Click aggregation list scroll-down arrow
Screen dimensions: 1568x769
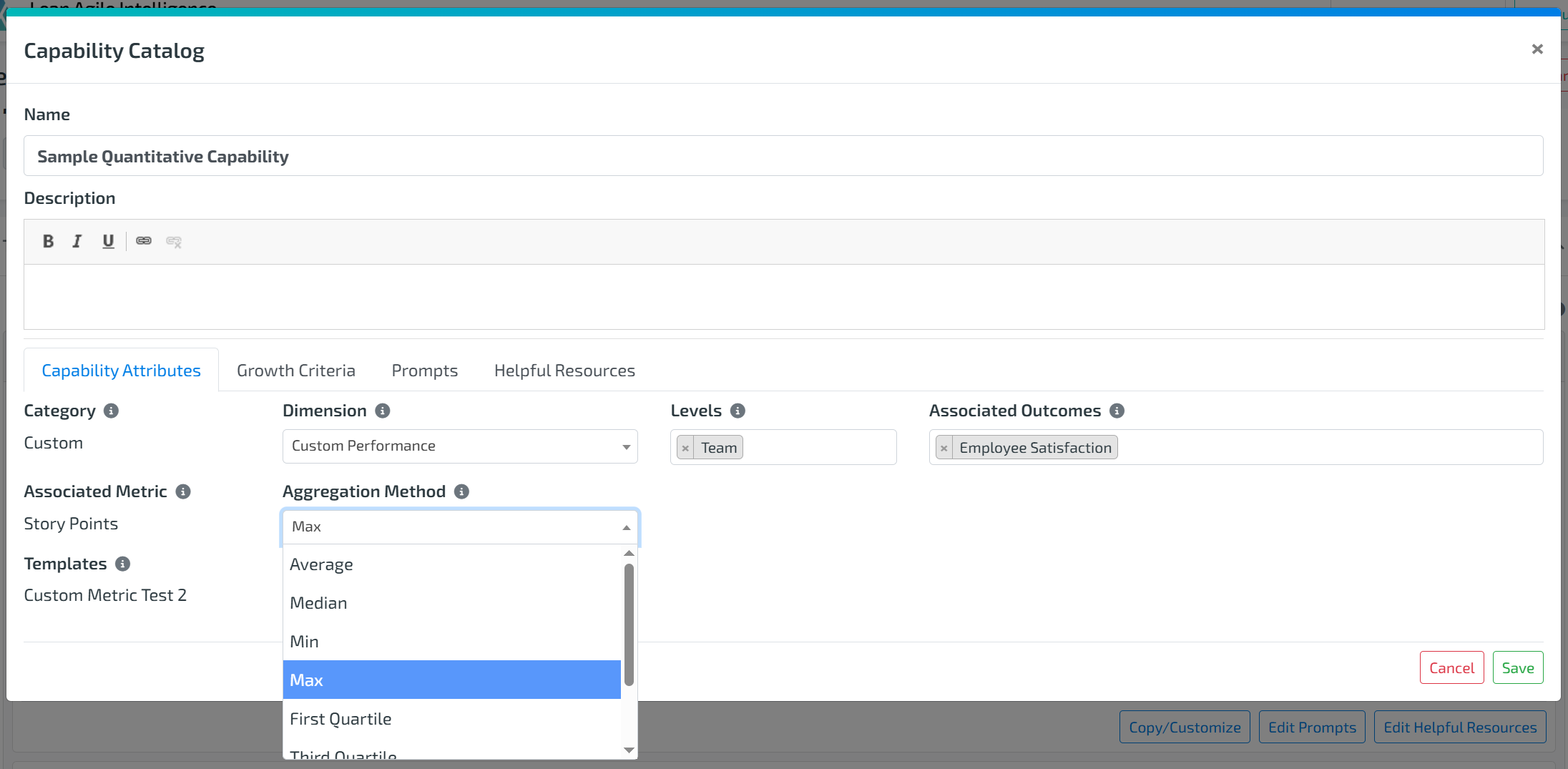pyautogui.click(x=629, y=750)
